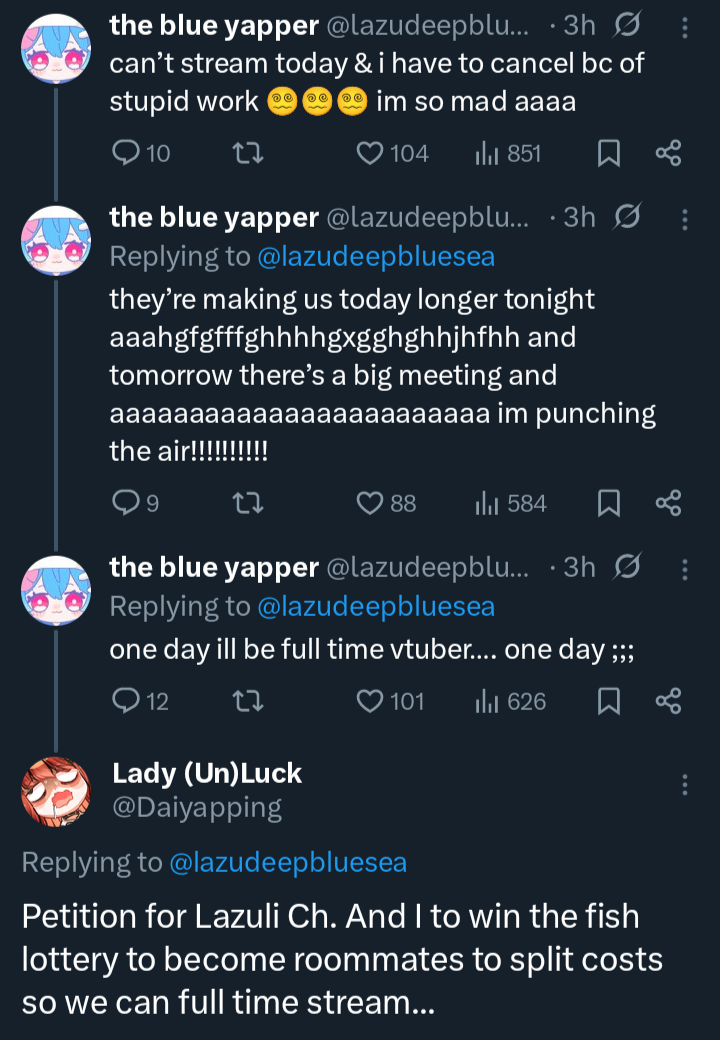720x1040 pixels.
Task: View analytics showing 584 views
Action: click(487, 503)
